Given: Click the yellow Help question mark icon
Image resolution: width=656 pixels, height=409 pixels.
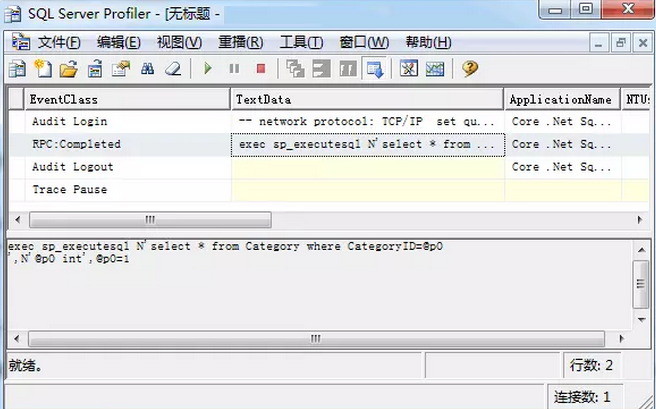Looking at the screenshot, I should pyautogui.click(x=470, y=68).
